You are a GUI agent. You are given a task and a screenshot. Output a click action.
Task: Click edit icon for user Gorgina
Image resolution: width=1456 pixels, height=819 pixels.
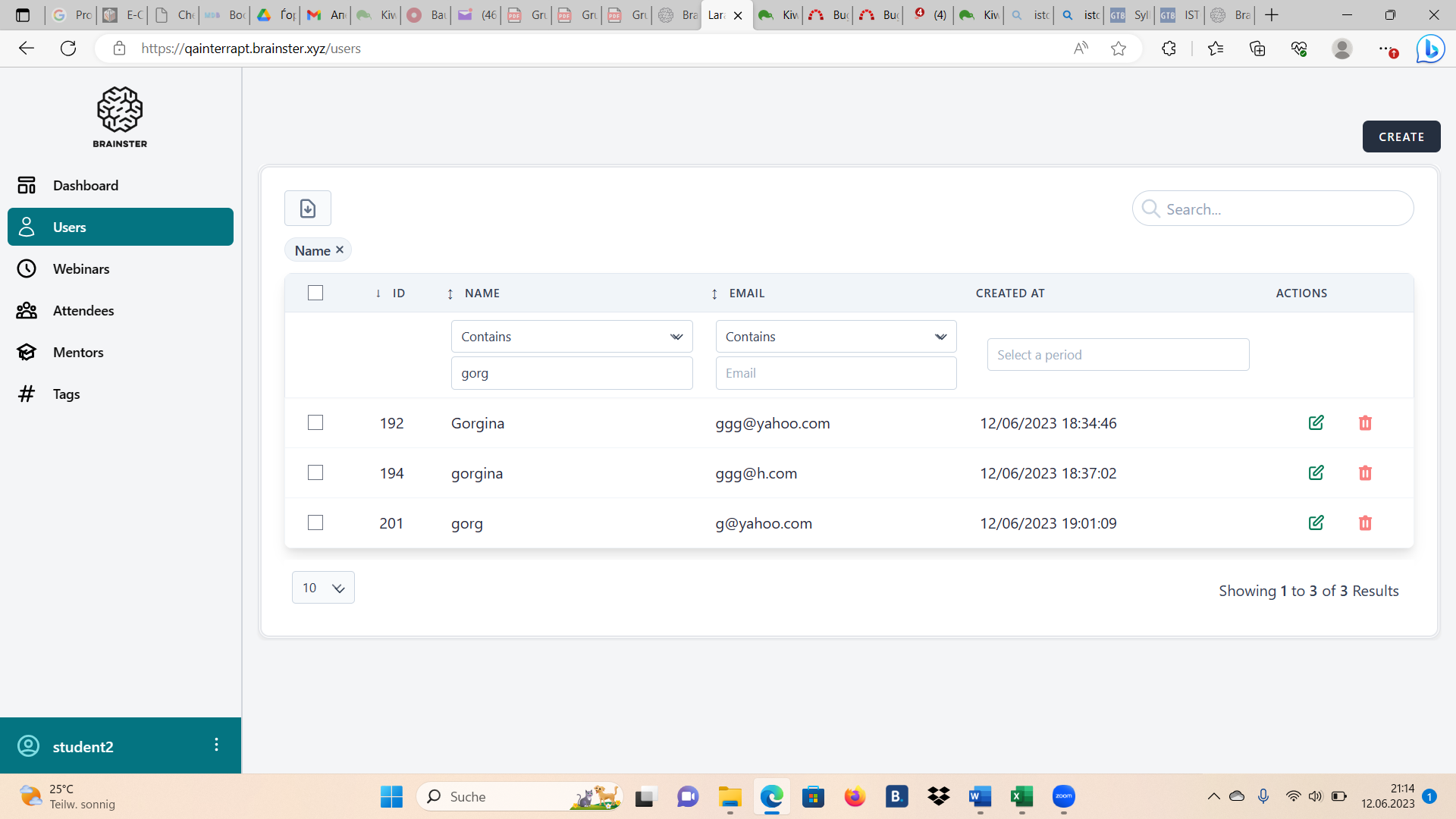(1316, 423)
